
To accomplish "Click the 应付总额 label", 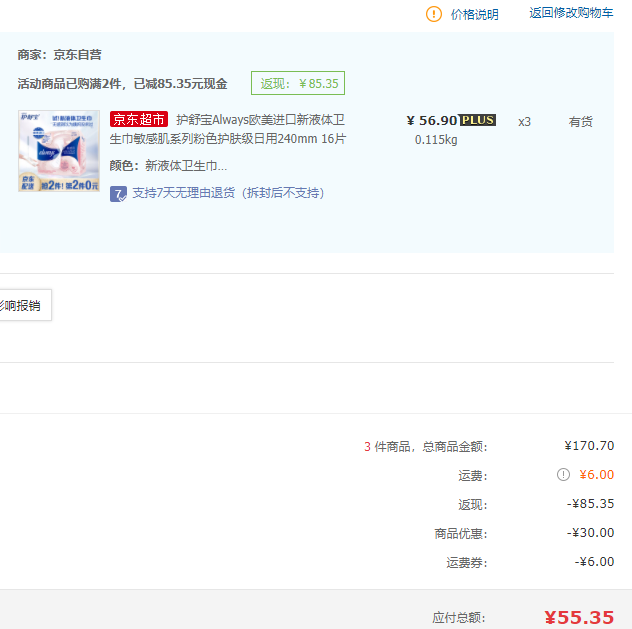I will pos(459,618).
